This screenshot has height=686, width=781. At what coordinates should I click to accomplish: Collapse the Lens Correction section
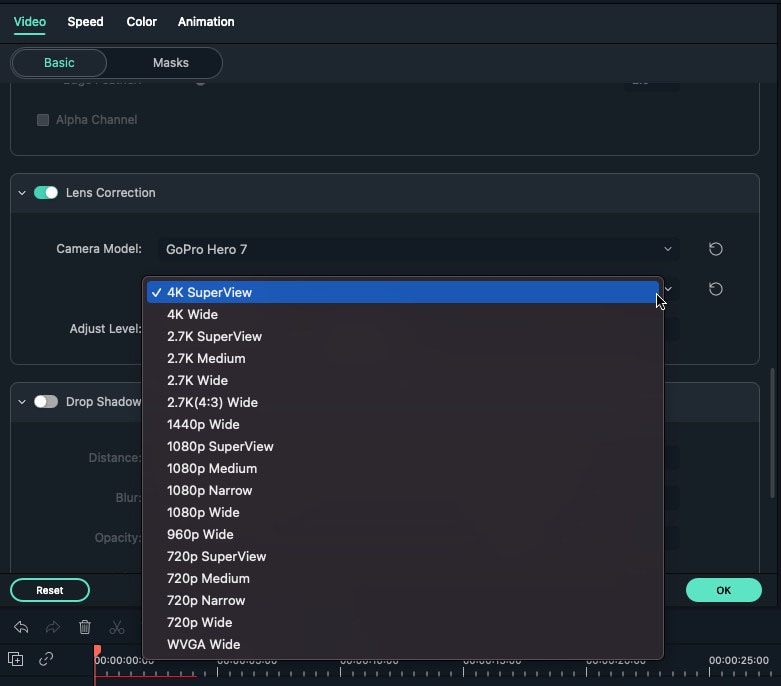pyautogui.click(x=22, y=192)
